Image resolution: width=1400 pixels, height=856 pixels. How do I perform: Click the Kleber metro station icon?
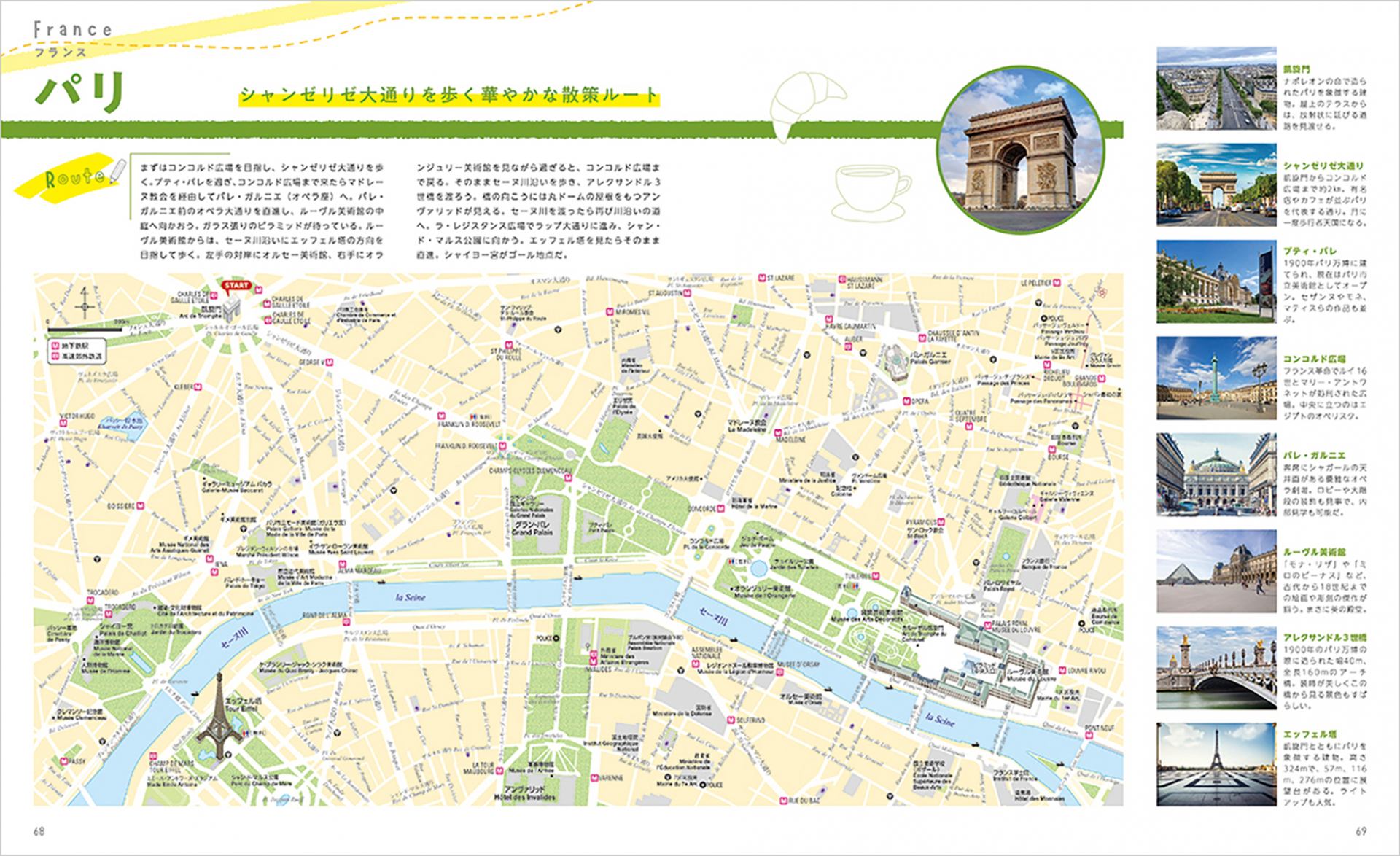click(197, 386)
